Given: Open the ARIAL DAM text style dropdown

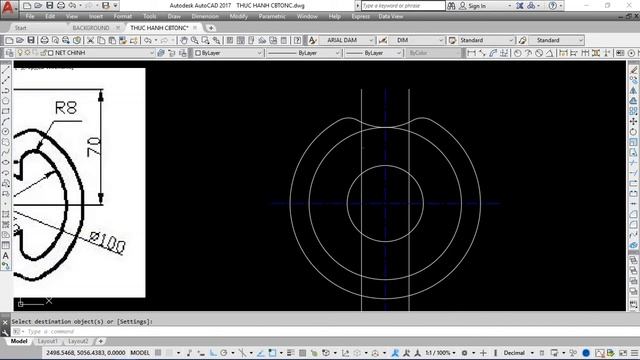Looking at the screenshot, I should pyautogui.click(x=371, y=40).
